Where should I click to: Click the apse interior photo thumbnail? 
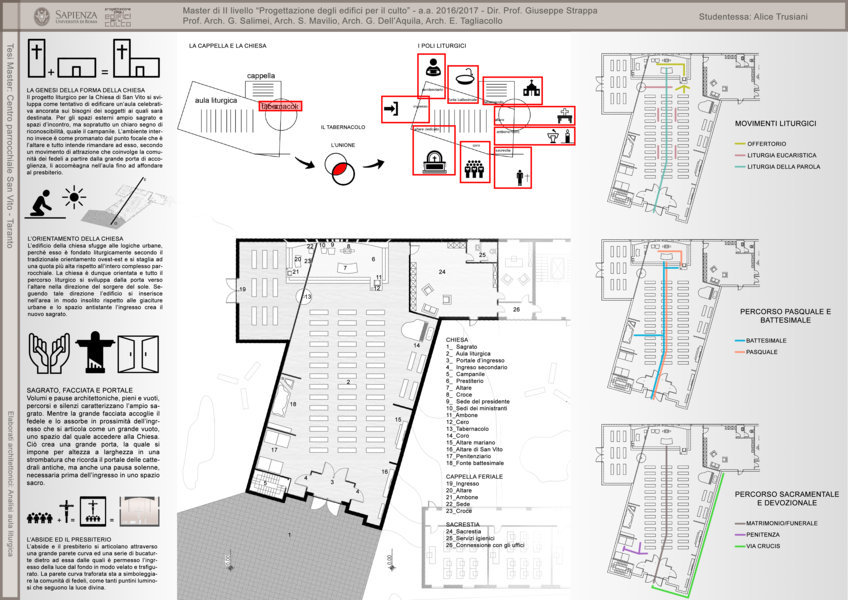coord(140,511)
